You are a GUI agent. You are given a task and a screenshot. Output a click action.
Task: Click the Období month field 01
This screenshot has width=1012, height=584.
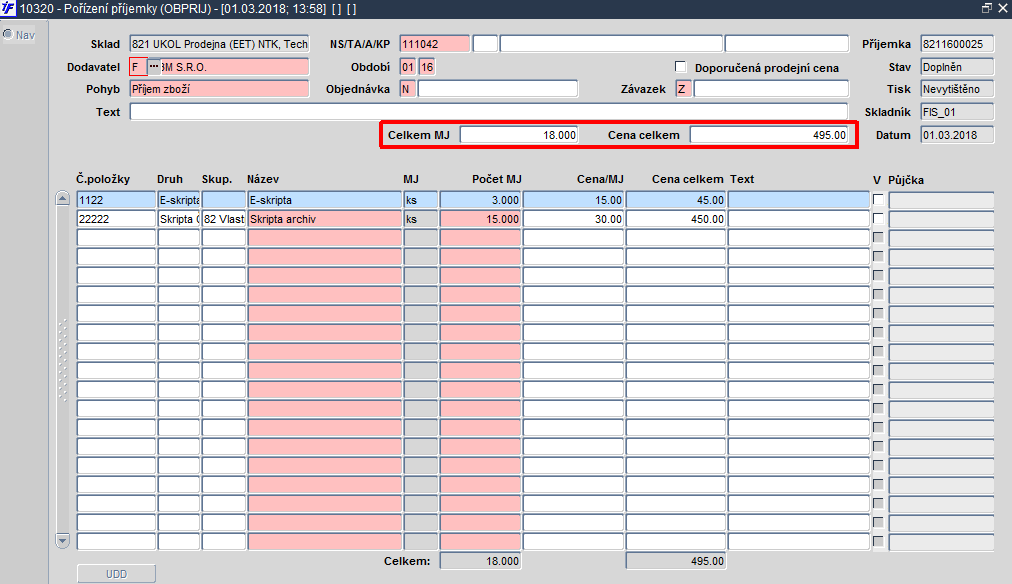(x=408, y=66)
